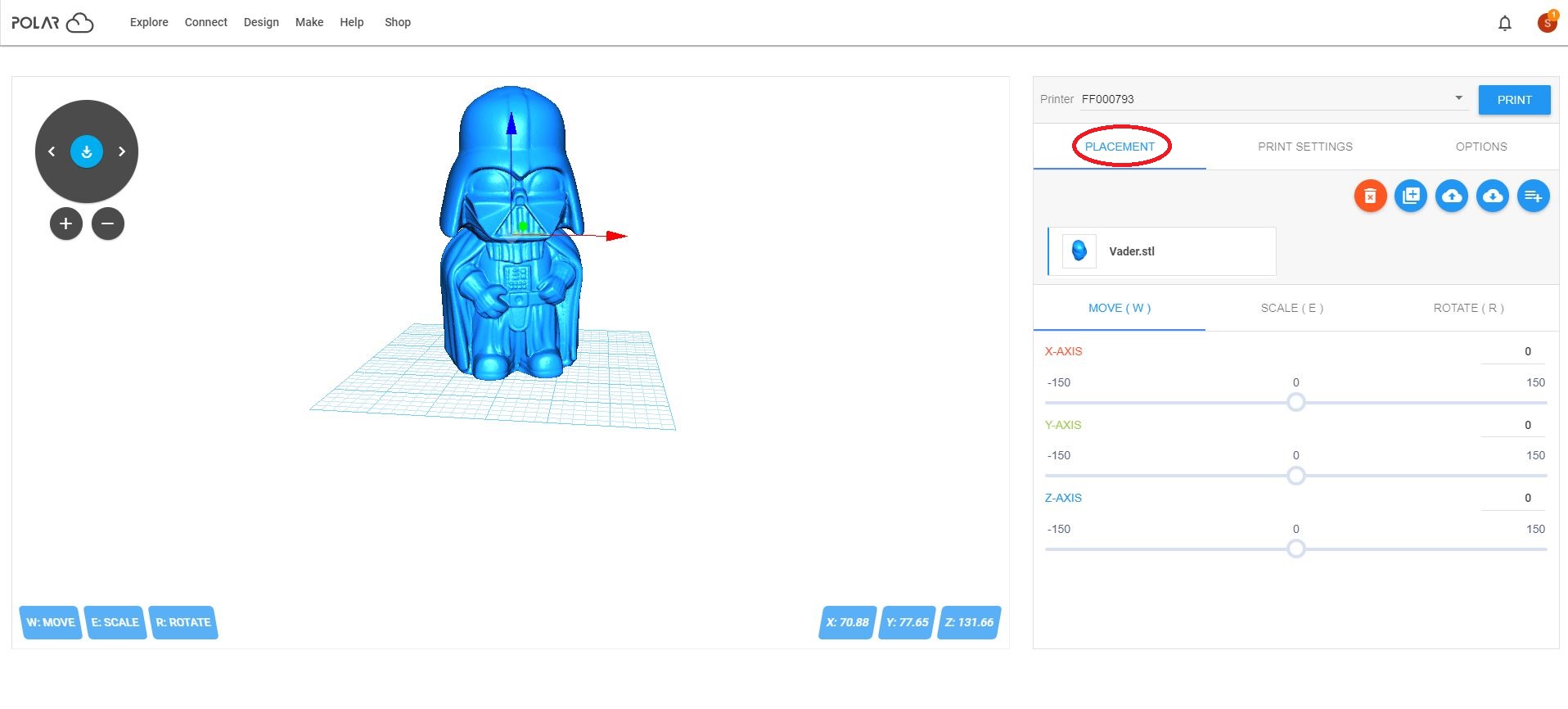Click the X: 70.88 dimension readout
1568x709 pixels.
[848, 622]
